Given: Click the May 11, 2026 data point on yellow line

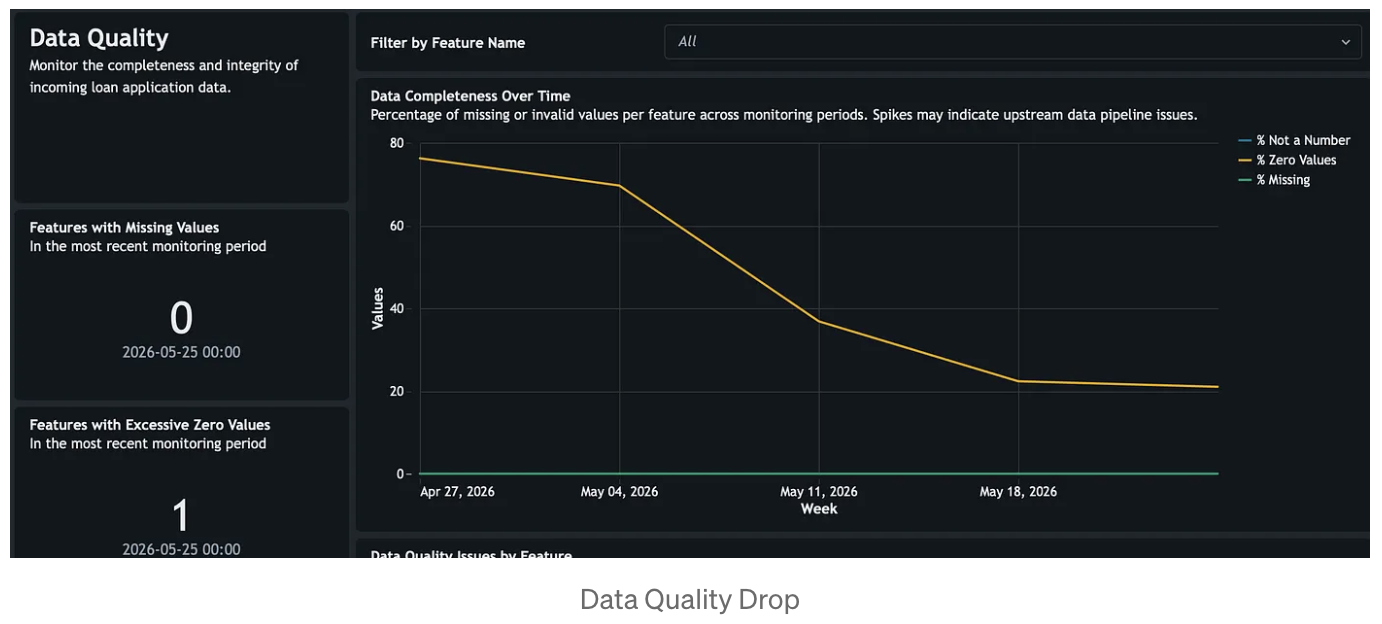Looking at the screenshot, I should [819, 321].
